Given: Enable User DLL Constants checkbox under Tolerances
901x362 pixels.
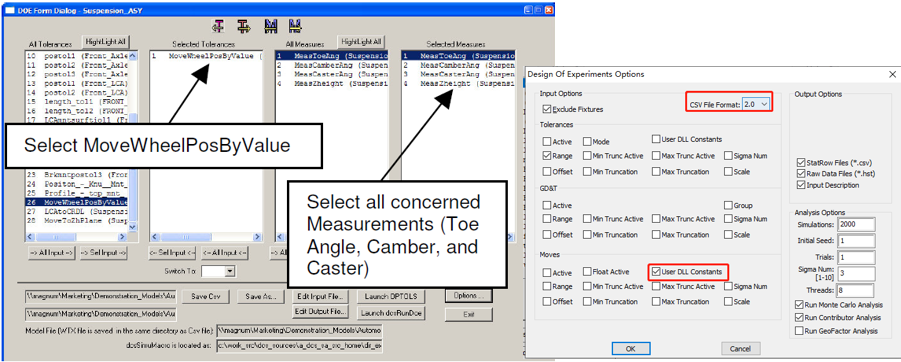Looking at the screenshot, I should pyautogui.click(x=656, y=139).
